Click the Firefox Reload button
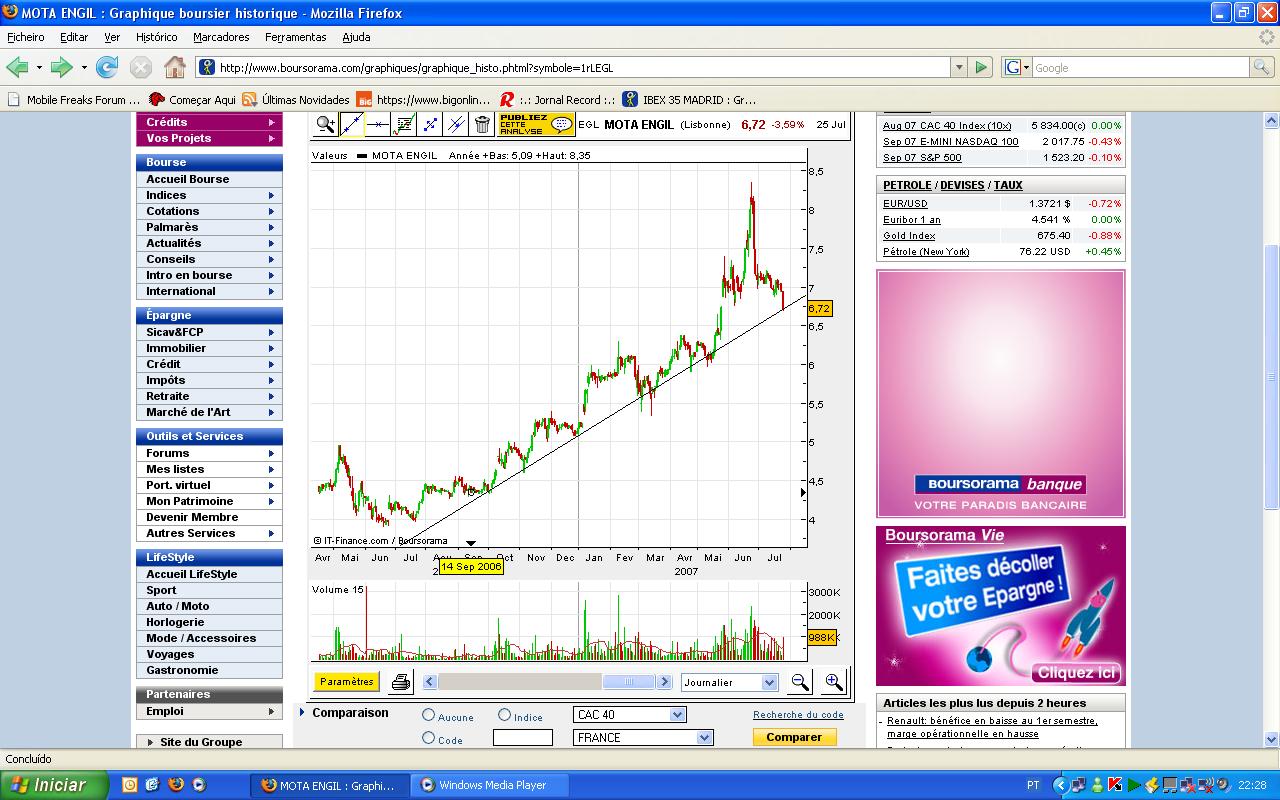This screenshot has width=1280, height=800. tap(107, 67)
